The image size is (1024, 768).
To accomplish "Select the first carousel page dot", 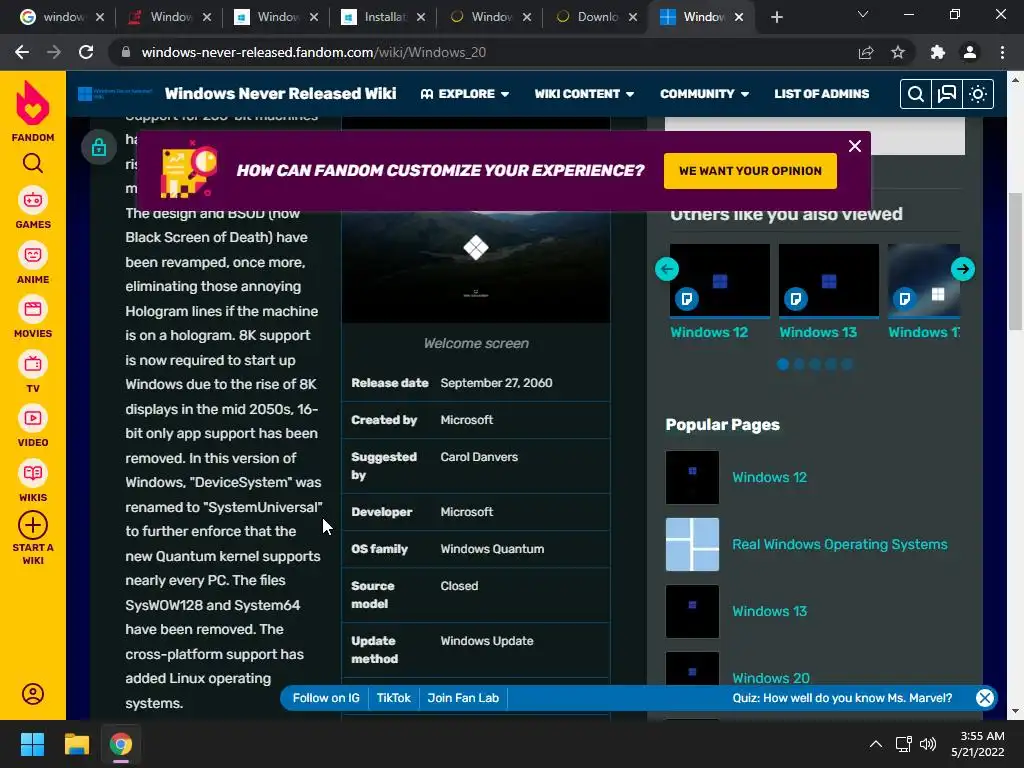I will click(x=783, y=364).
